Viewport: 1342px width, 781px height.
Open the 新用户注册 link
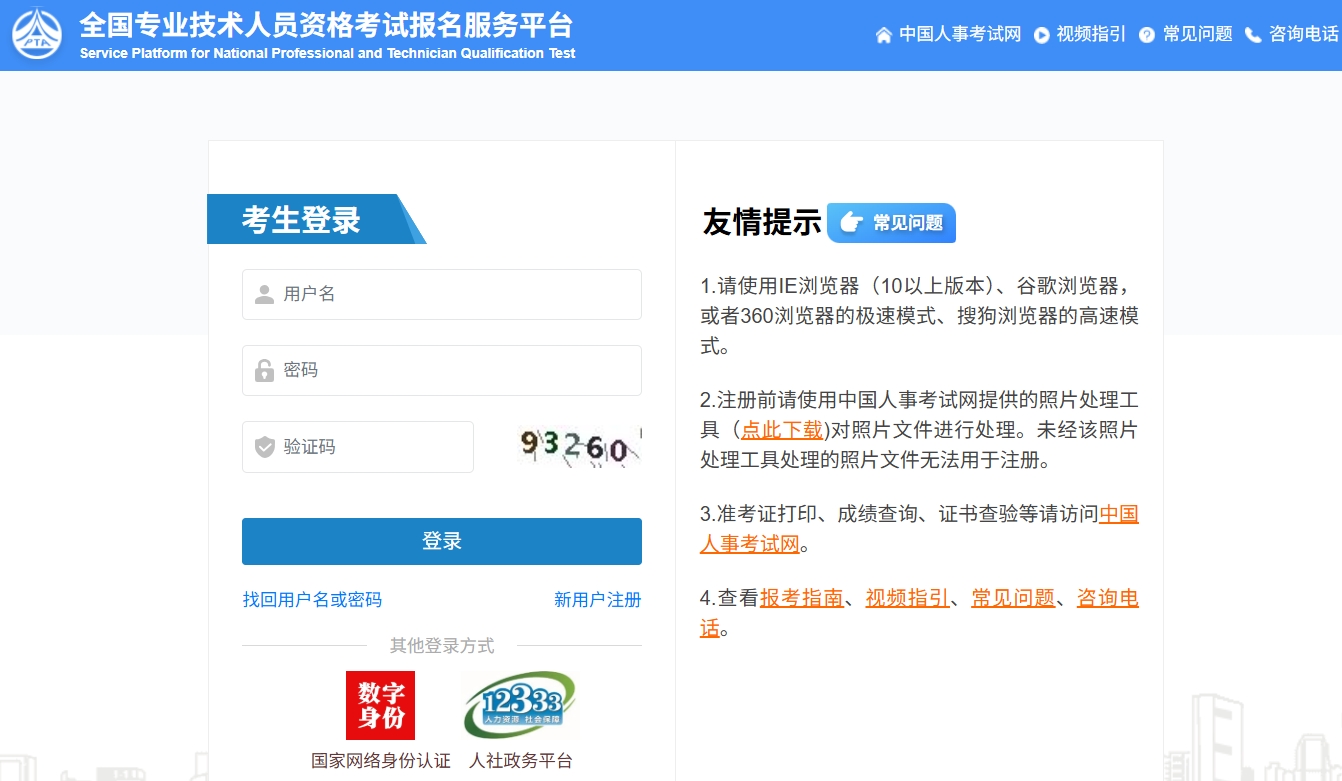pyautogui.click(x=597, y=600)
